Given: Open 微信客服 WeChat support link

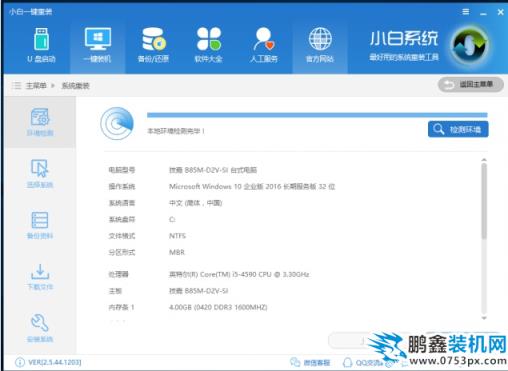Looking at the screenshot, I should tap(310, 362).
